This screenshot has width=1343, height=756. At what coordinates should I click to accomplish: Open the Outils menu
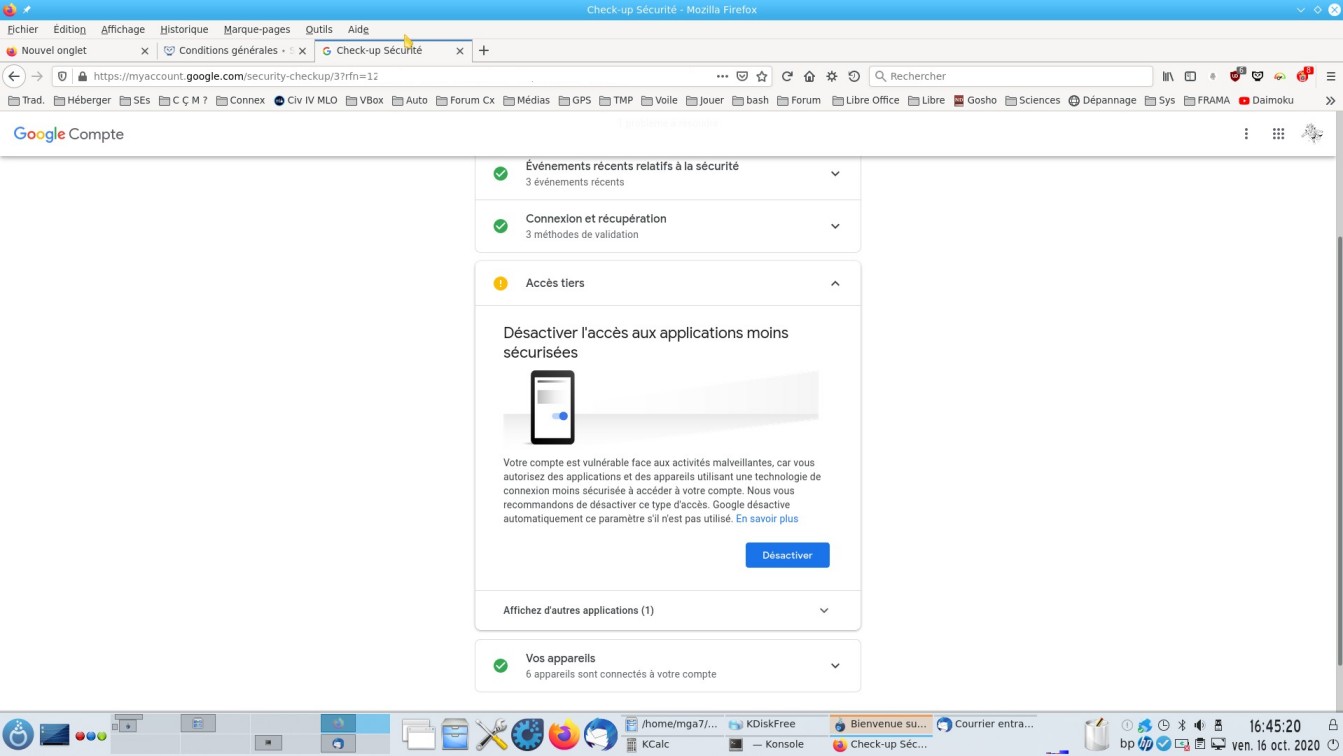[x=319, y=29]
